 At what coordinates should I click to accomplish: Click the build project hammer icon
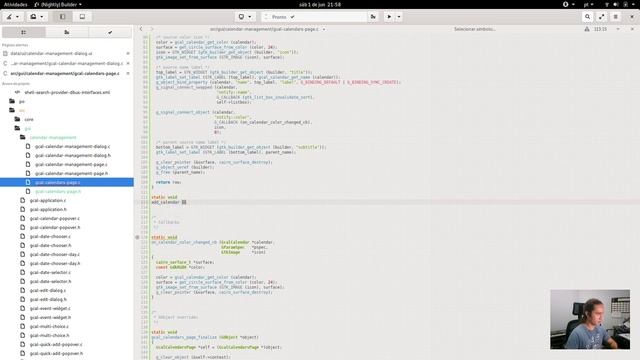(373, 17)
